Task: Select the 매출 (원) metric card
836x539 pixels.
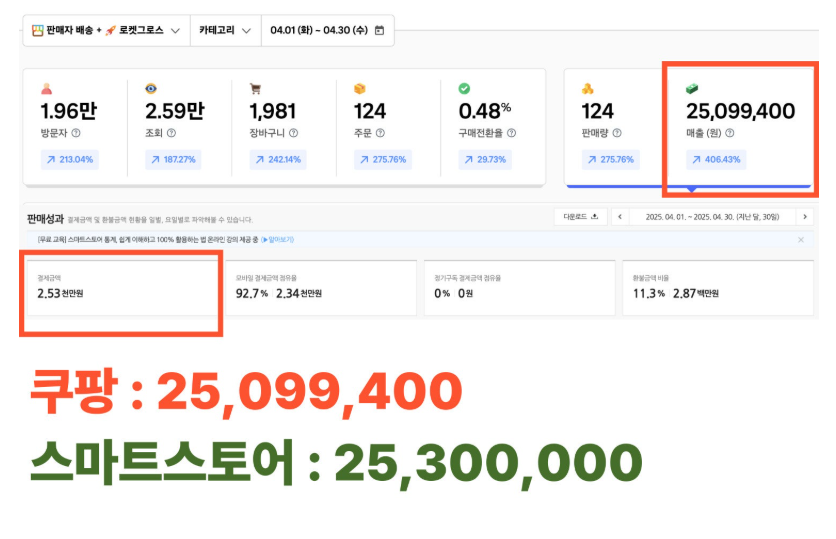Action: [x=738, y=125]
